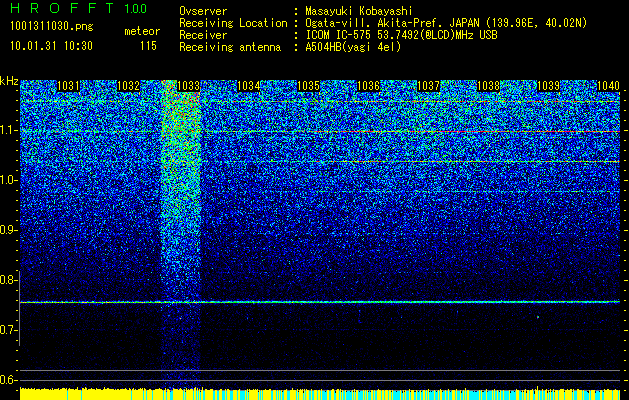Click the Receiving antenna label
Screen dimensions: 629x400
click(230, 47)
